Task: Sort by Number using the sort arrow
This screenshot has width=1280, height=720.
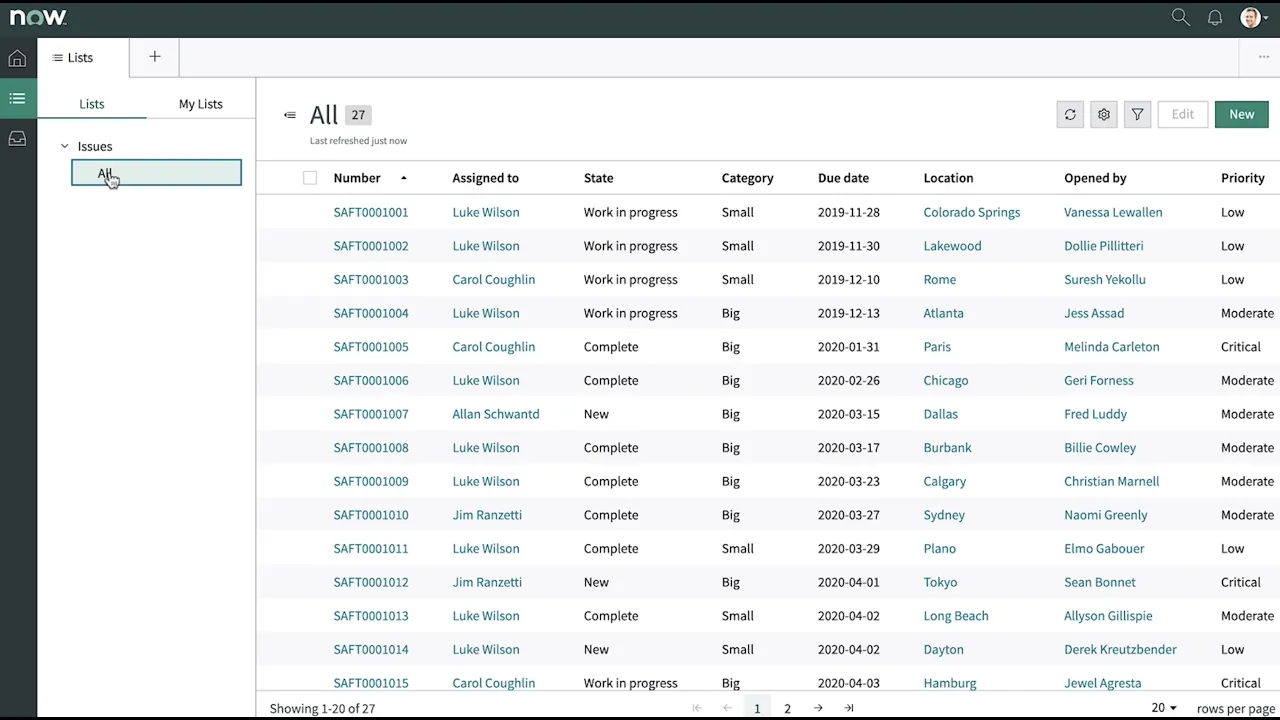Action: (x=404, y=177)
